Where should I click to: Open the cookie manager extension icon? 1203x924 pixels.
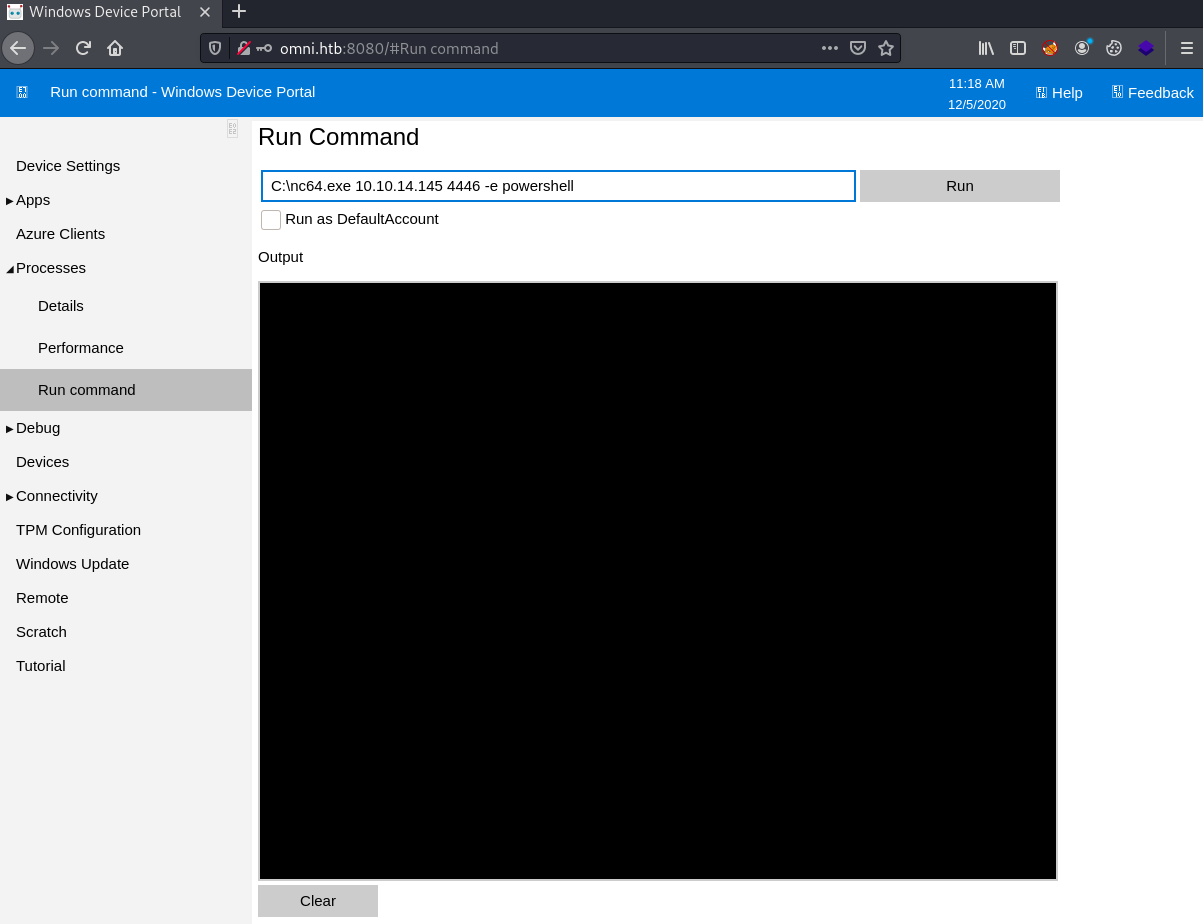tap(1113, 47)
